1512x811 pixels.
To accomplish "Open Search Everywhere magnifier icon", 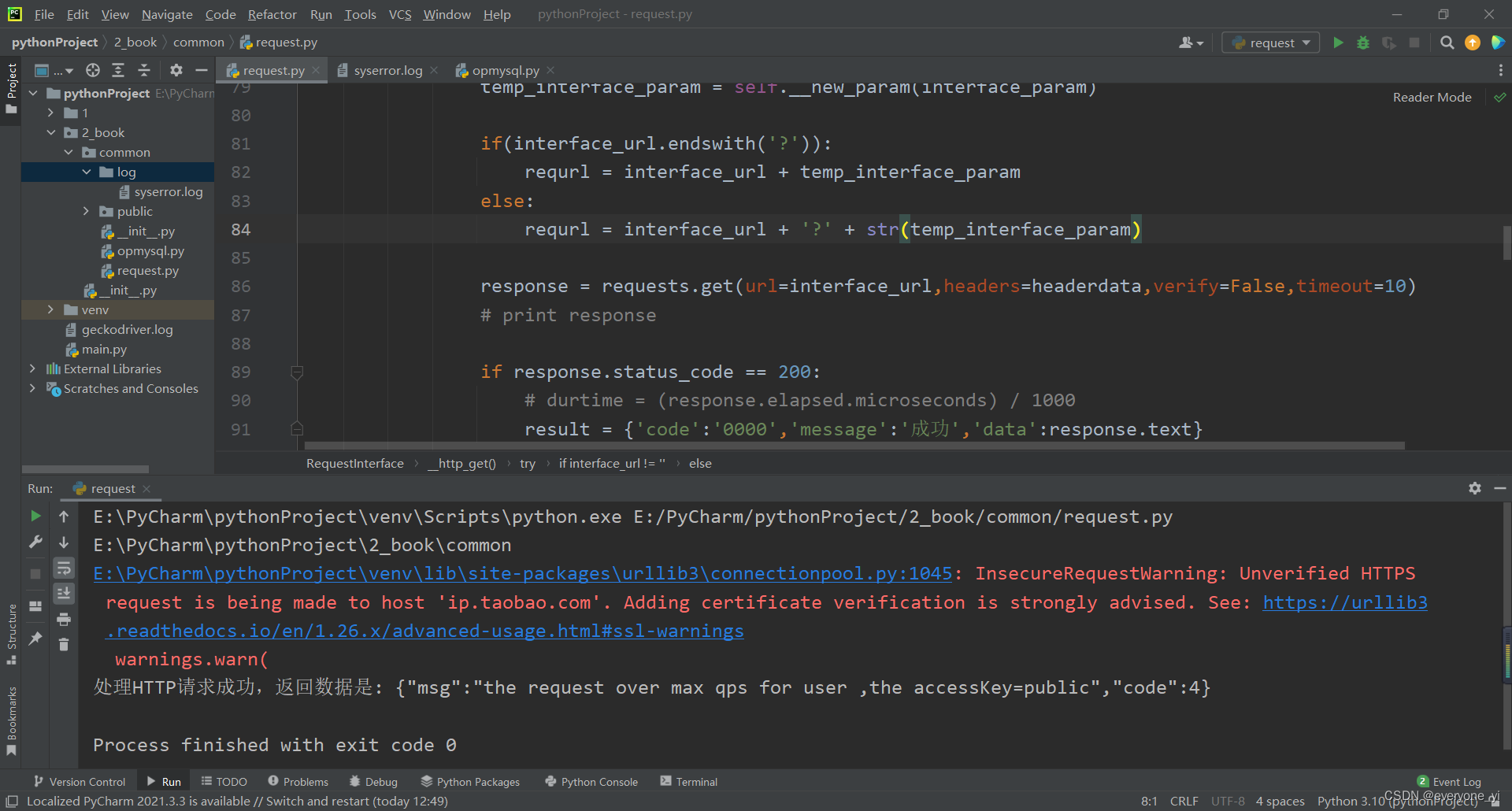I will tap(1447, 43).
